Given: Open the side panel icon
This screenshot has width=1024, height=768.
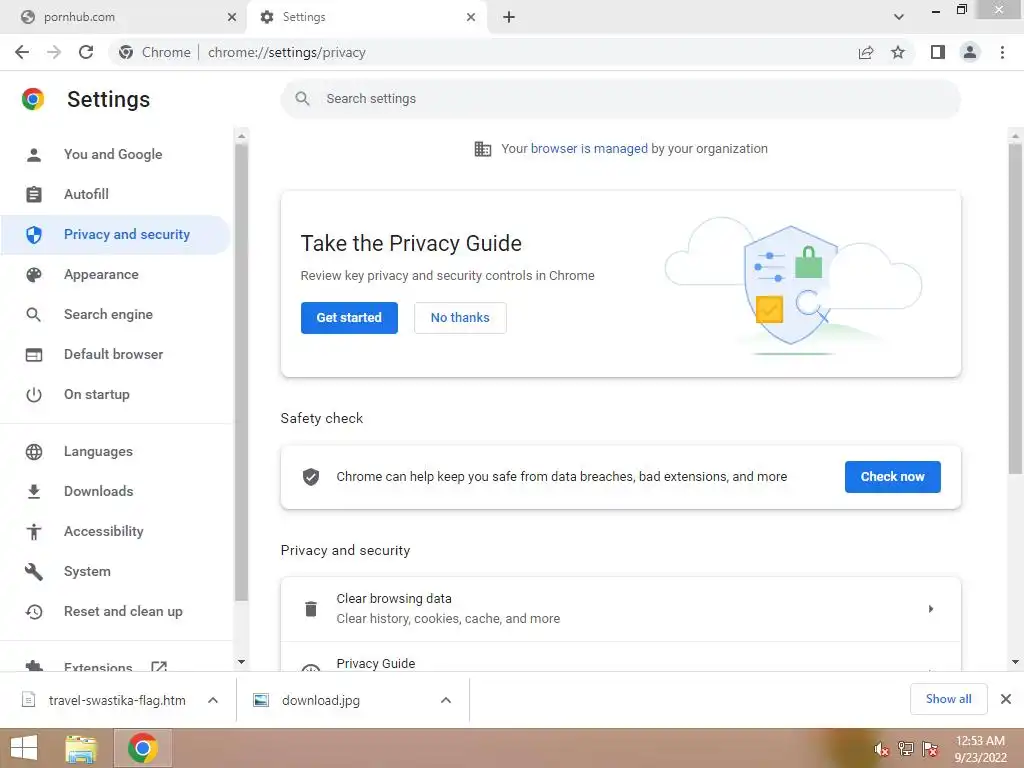Looking at the screenshot, I should point(938,52).
